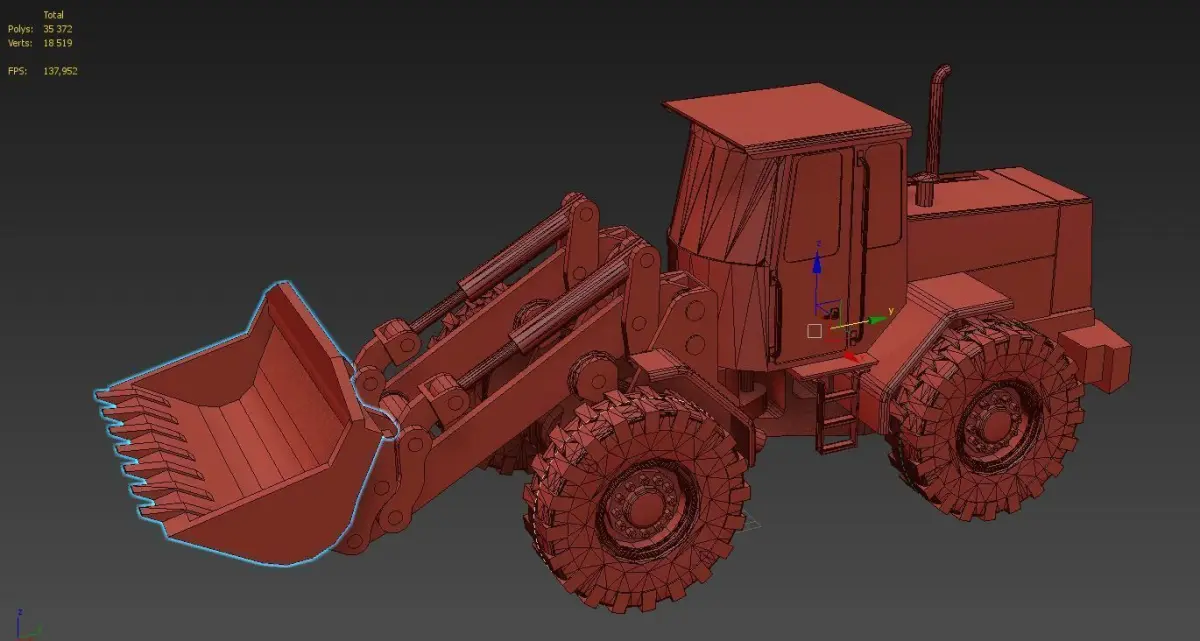Click the 'Polys: 35 372' statistic text
Image resolution: width=1200 pixels, height=641 pixels.
[x=40, y=29]
